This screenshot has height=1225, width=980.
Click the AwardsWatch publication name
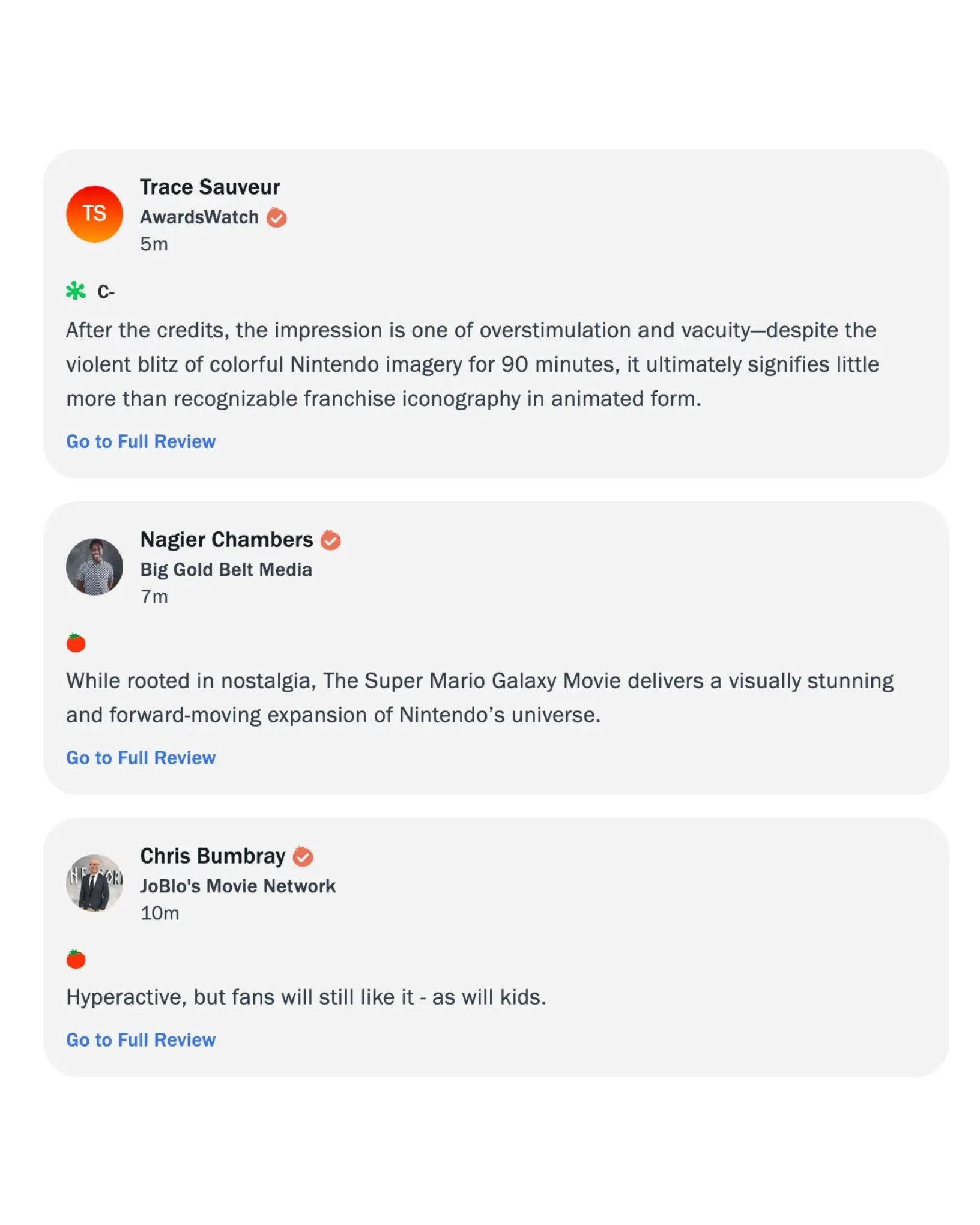pyautogui.click(x=199, y=217)
